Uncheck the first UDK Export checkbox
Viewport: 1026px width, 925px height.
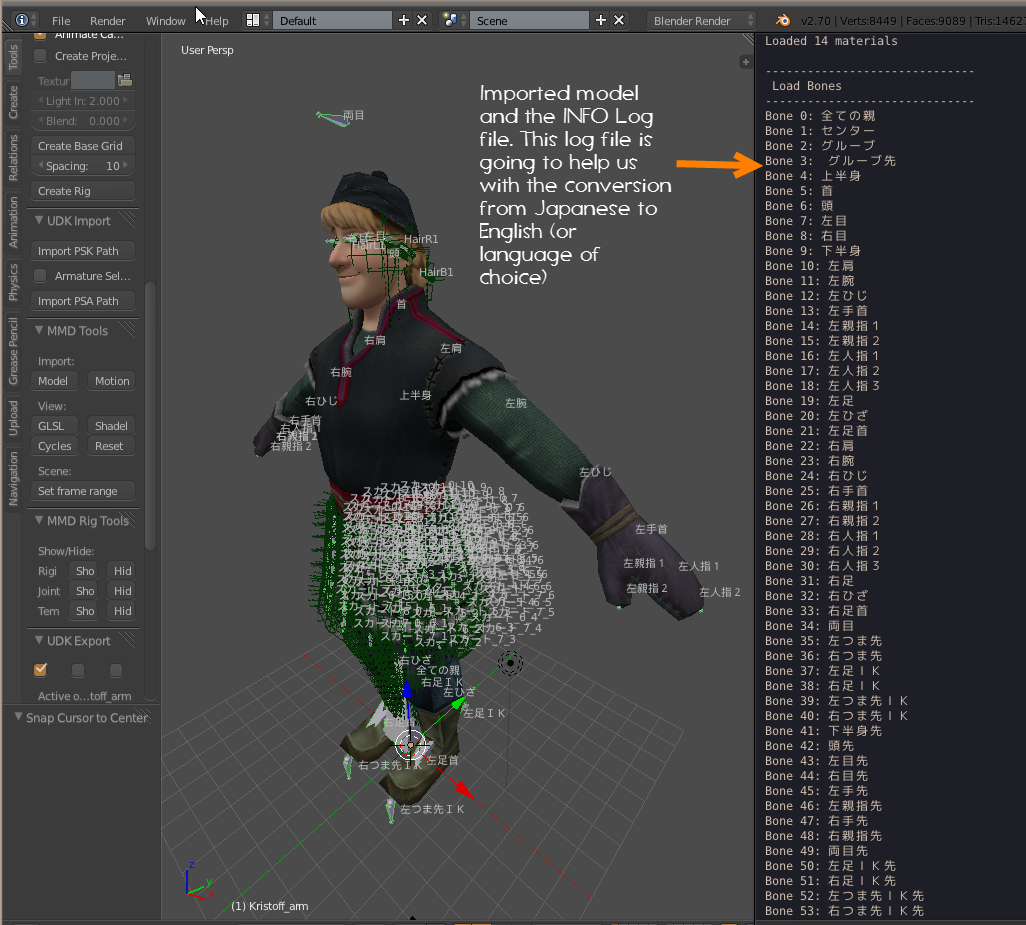pos(41,669)
